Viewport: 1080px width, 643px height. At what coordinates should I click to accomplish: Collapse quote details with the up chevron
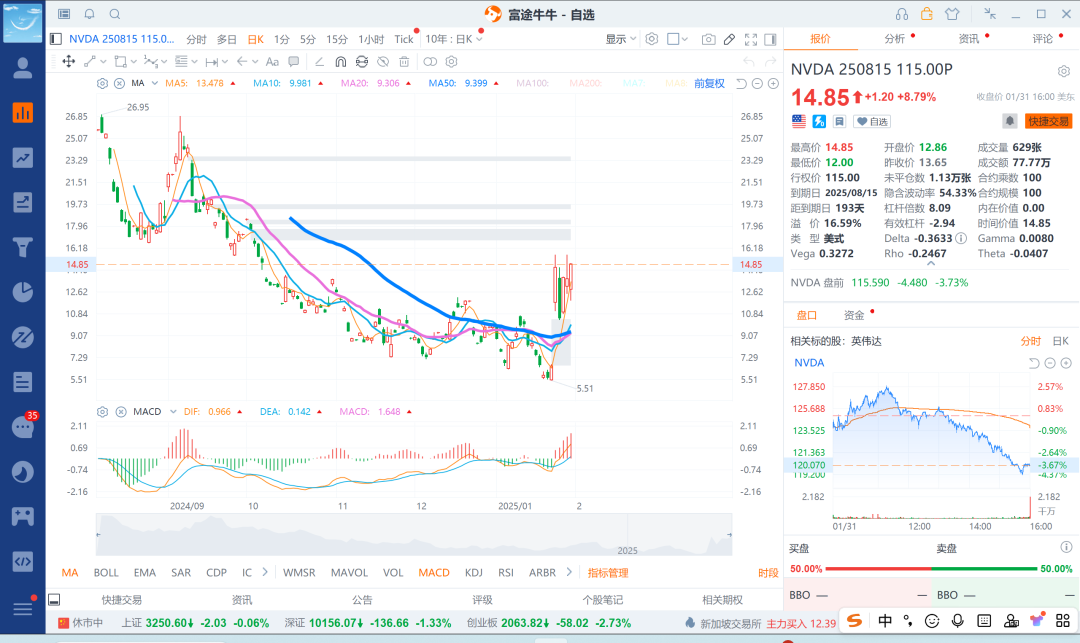coord(931,263)
